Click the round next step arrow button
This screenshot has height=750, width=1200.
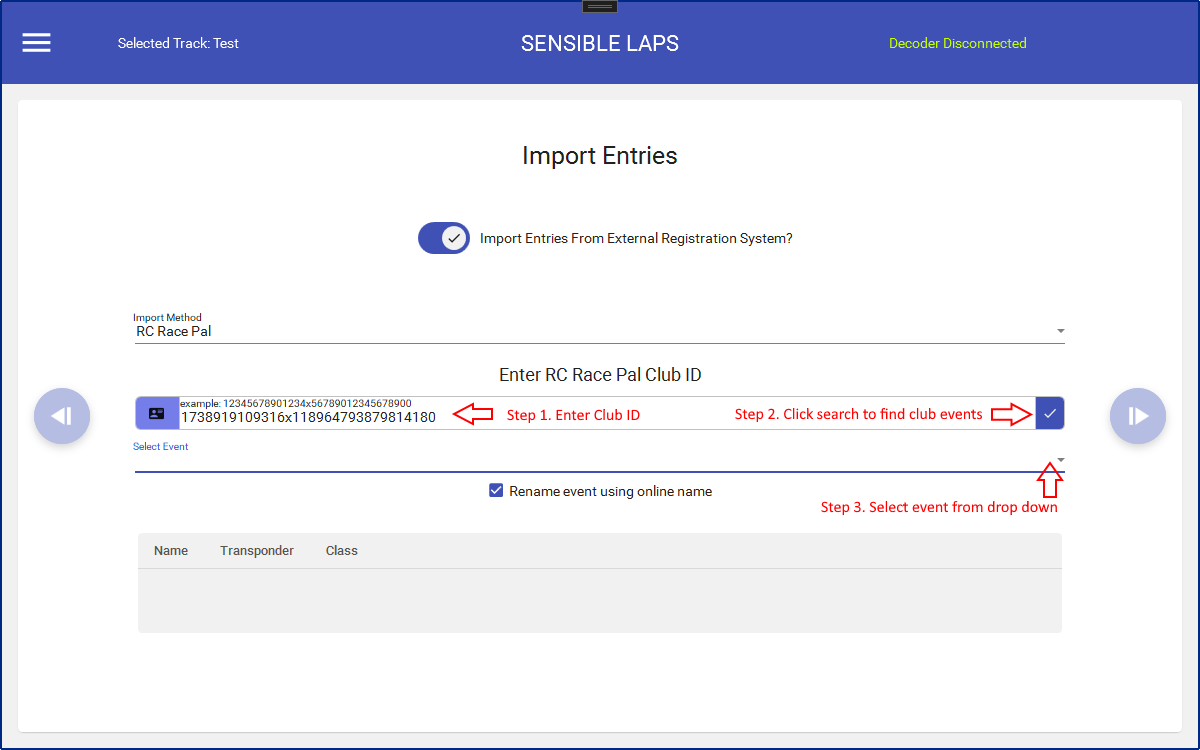pyautogui.click(x=1138, y=416)
